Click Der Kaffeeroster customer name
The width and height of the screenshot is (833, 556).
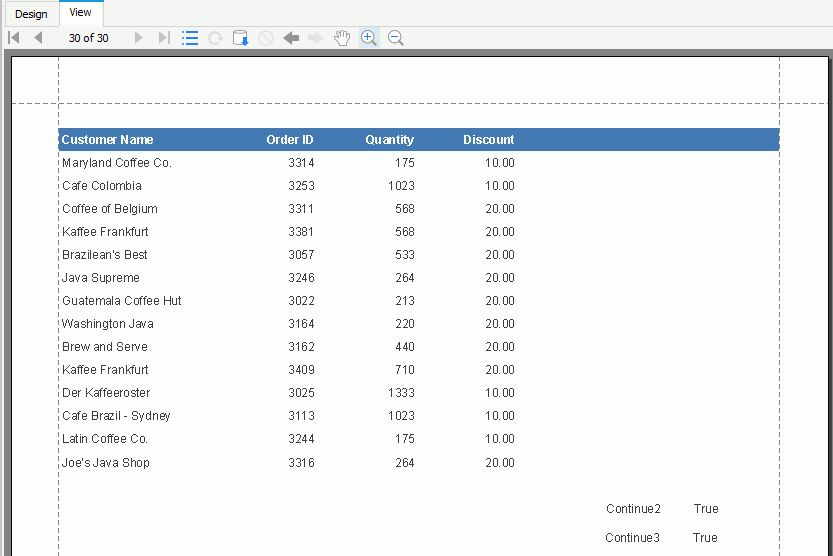(x=106, y=393)
